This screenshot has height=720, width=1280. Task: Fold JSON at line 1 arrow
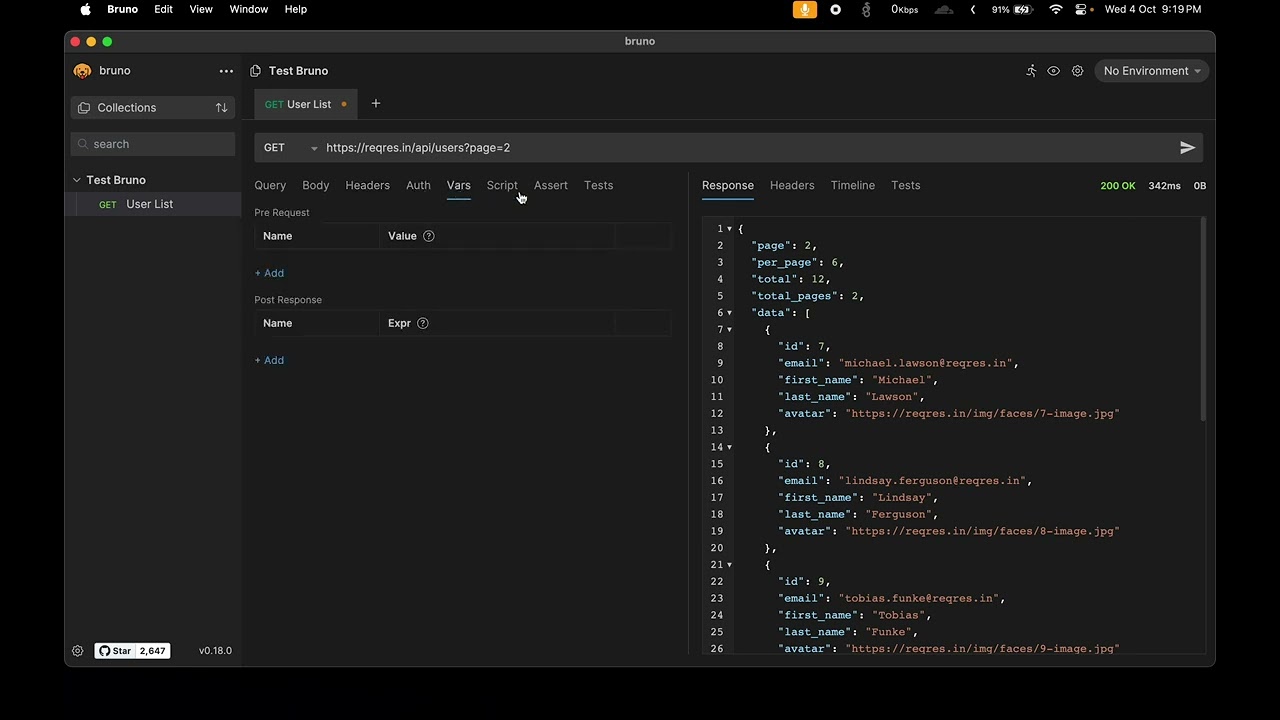coord(729,229)
